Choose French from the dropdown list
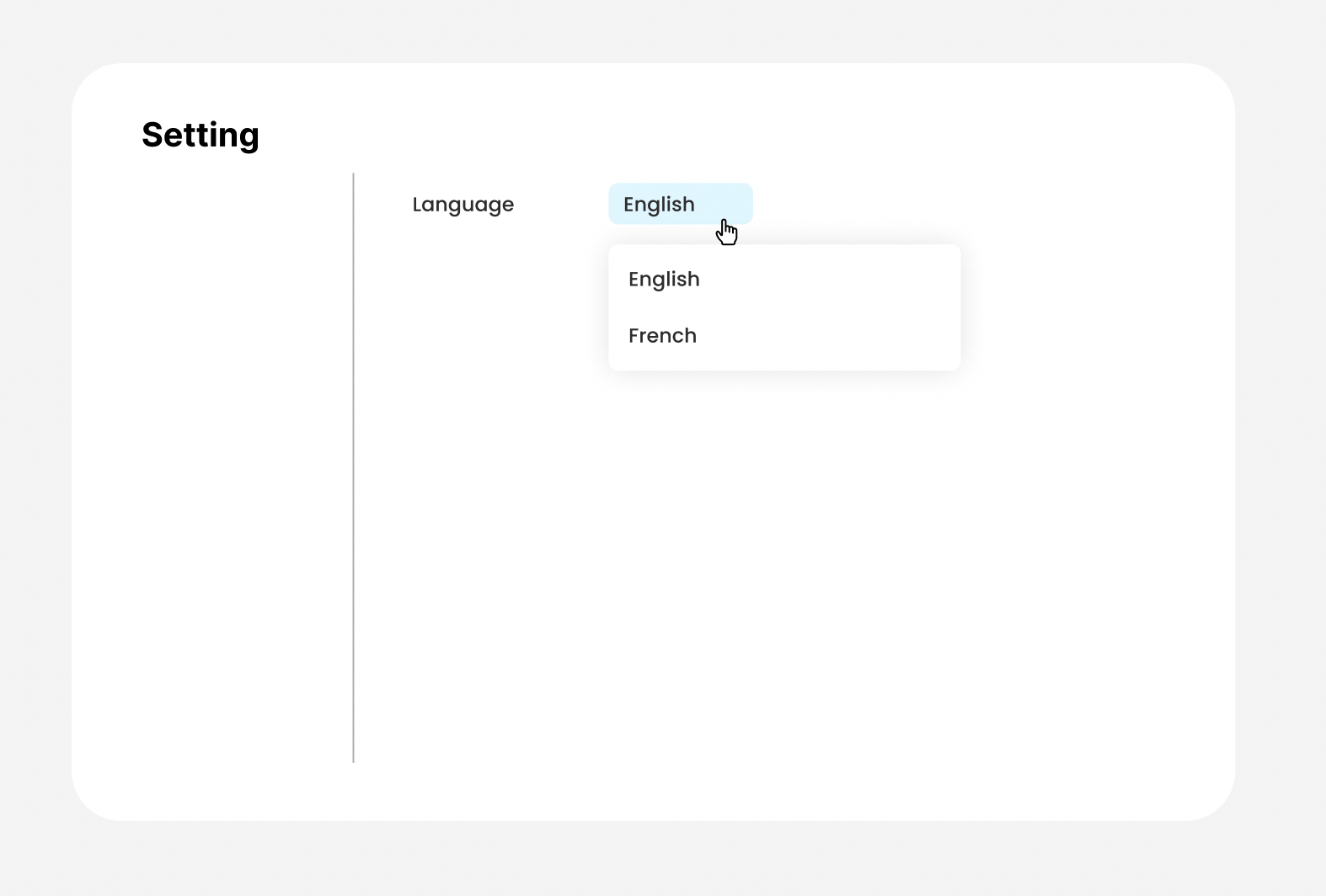1326x896 pixels. (x=783, y=336)
